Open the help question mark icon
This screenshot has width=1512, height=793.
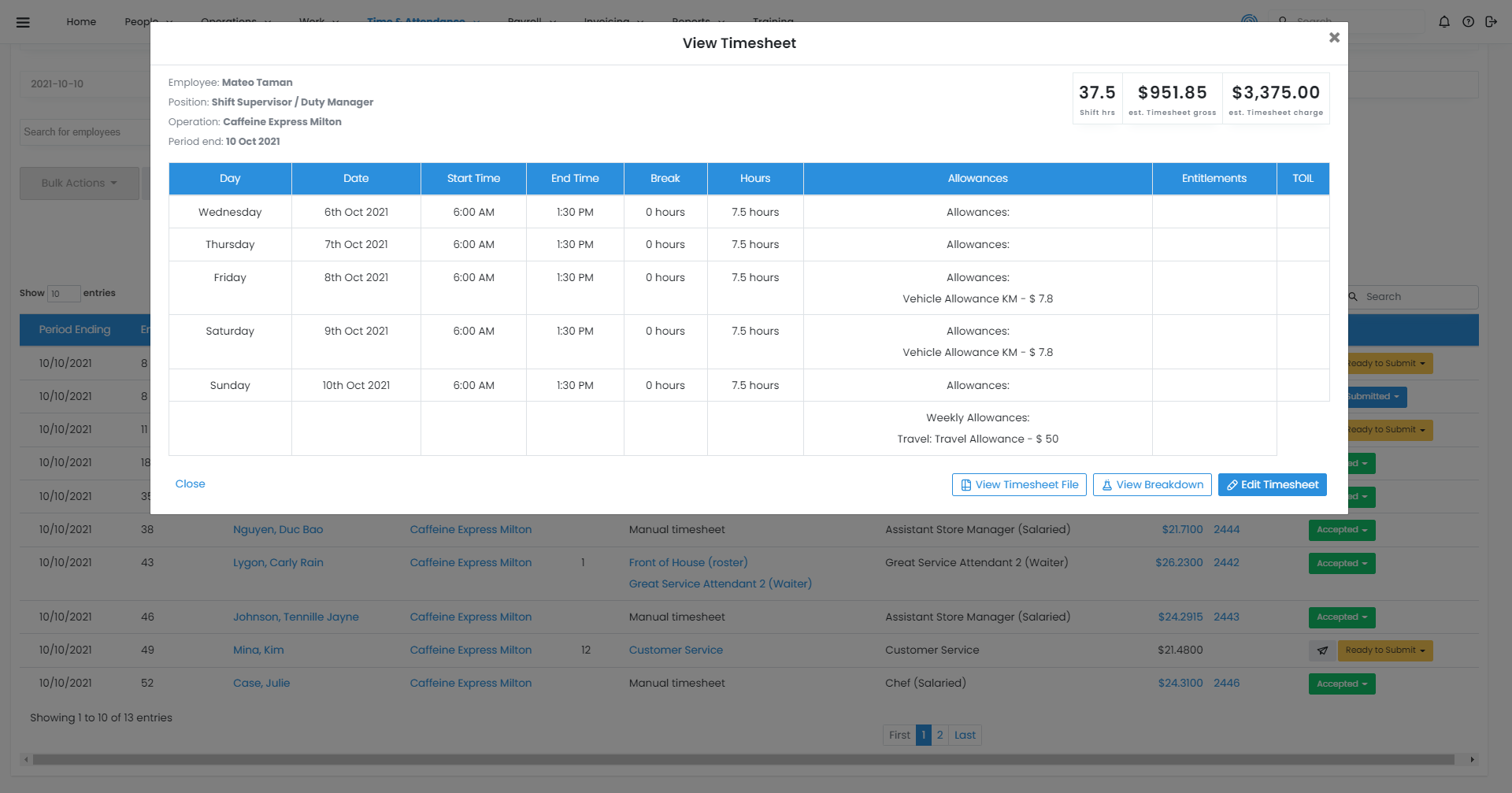[x=1468, y=22]
